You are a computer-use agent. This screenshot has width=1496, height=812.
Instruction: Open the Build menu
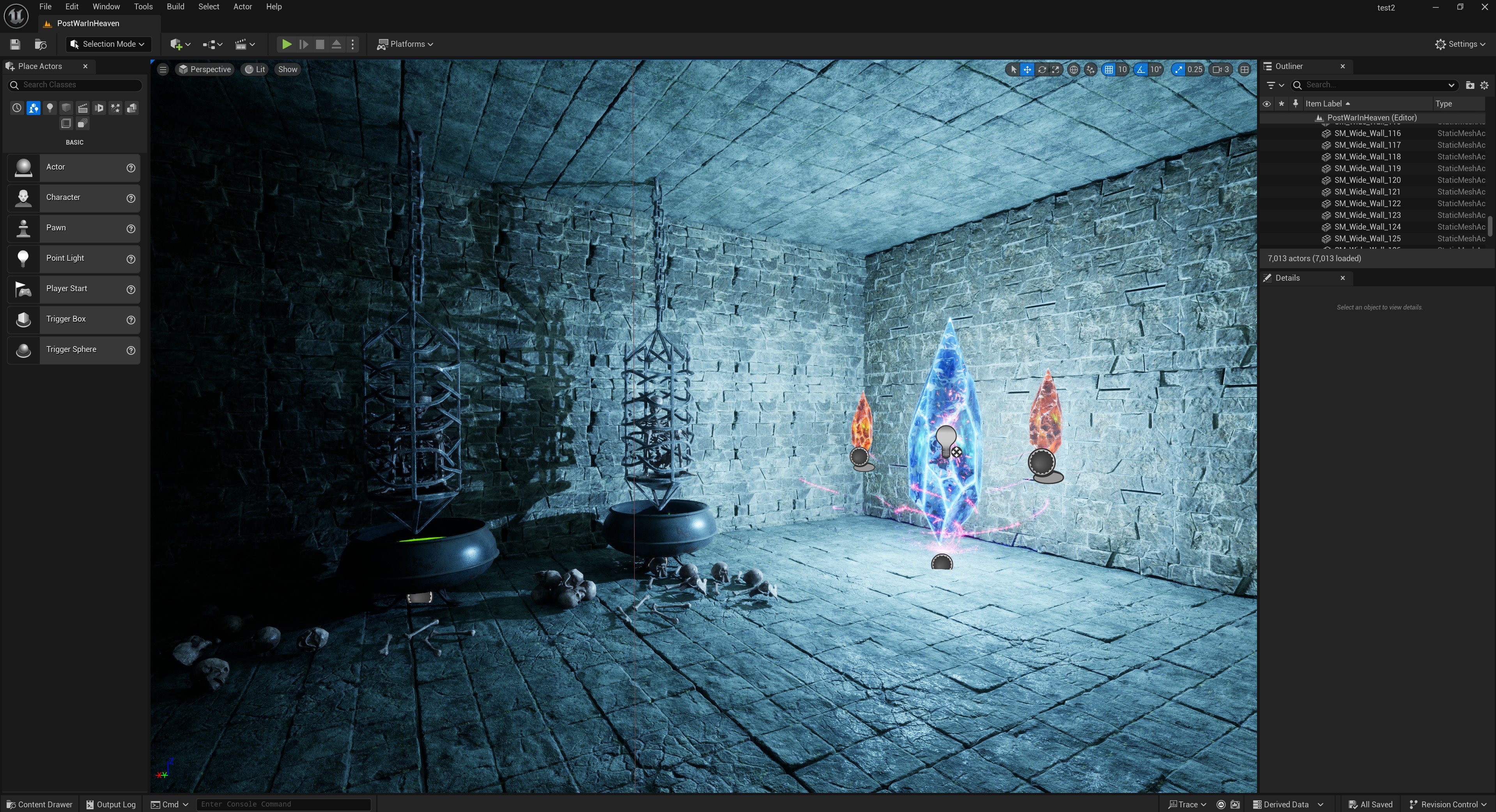point(175,7)
